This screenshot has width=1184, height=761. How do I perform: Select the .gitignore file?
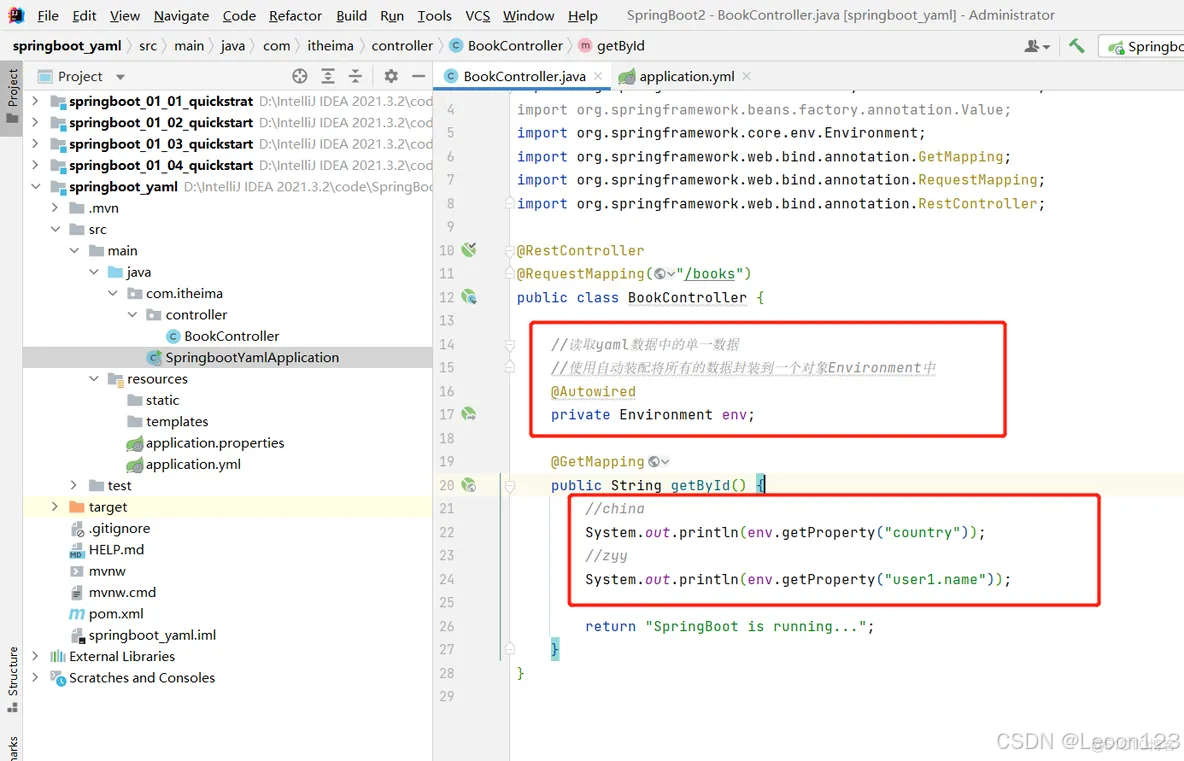[119, 528]
